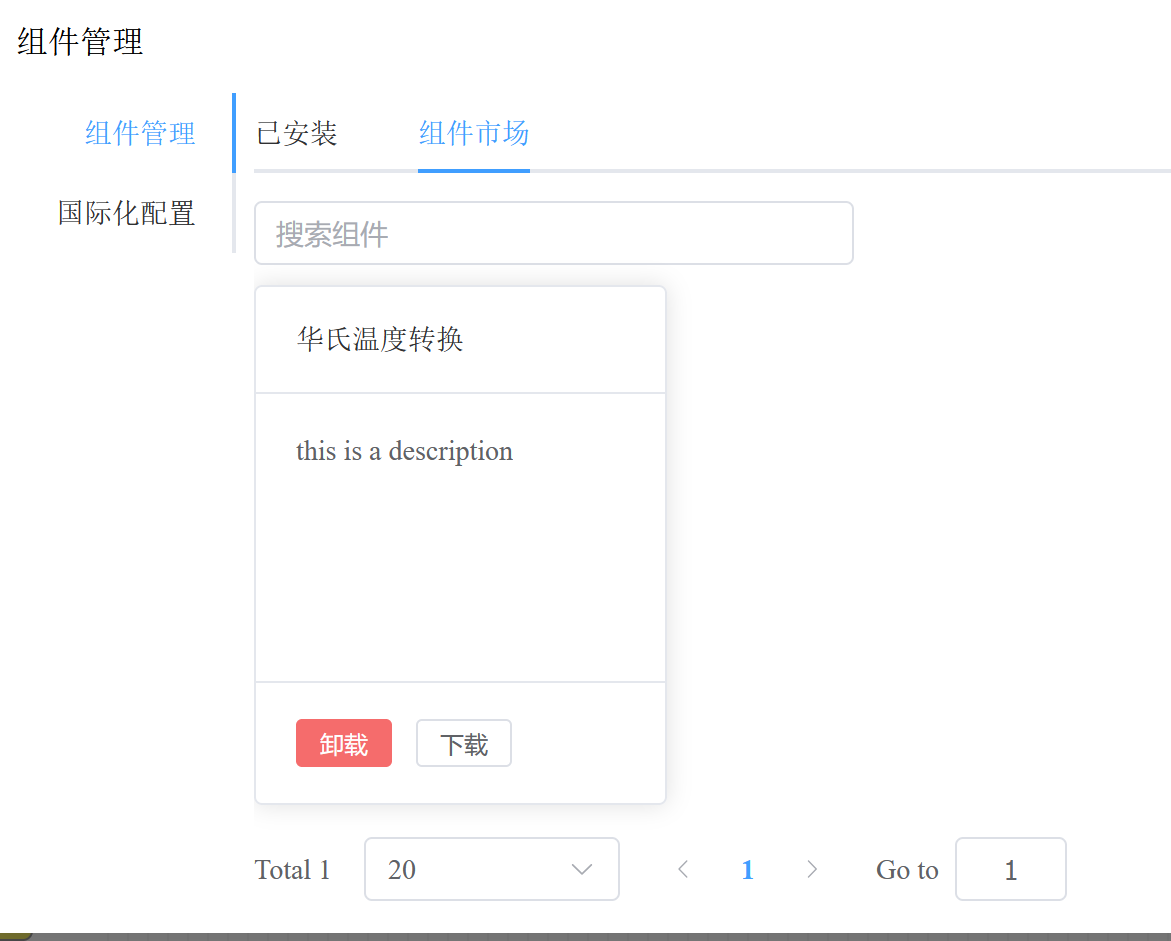Click the card footer beside 下载 button
This screenshot has height=941, width=1171.
click(585, 743)
